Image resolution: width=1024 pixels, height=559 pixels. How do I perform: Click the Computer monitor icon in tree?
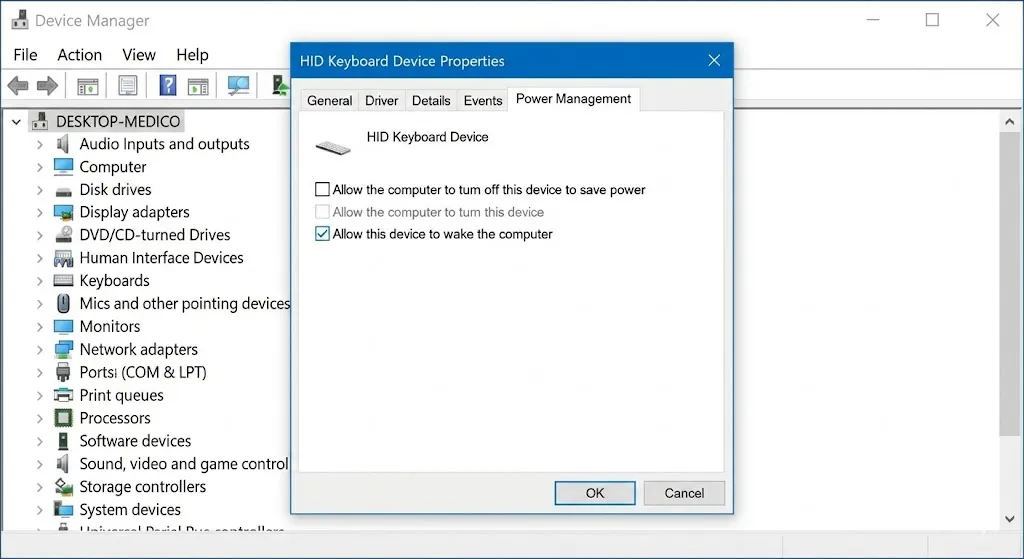(63, 167)
